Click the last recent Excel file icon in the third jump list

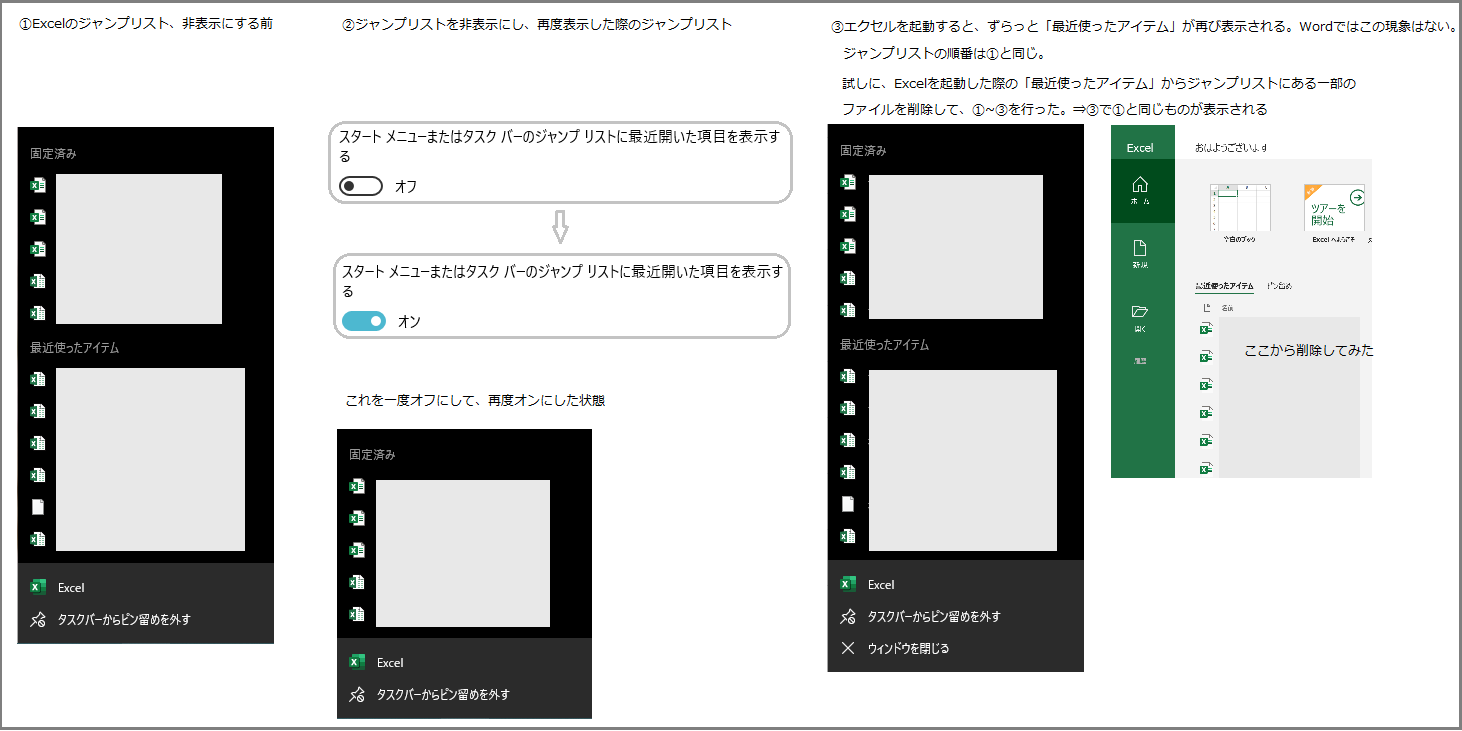[x=848, y=536]
